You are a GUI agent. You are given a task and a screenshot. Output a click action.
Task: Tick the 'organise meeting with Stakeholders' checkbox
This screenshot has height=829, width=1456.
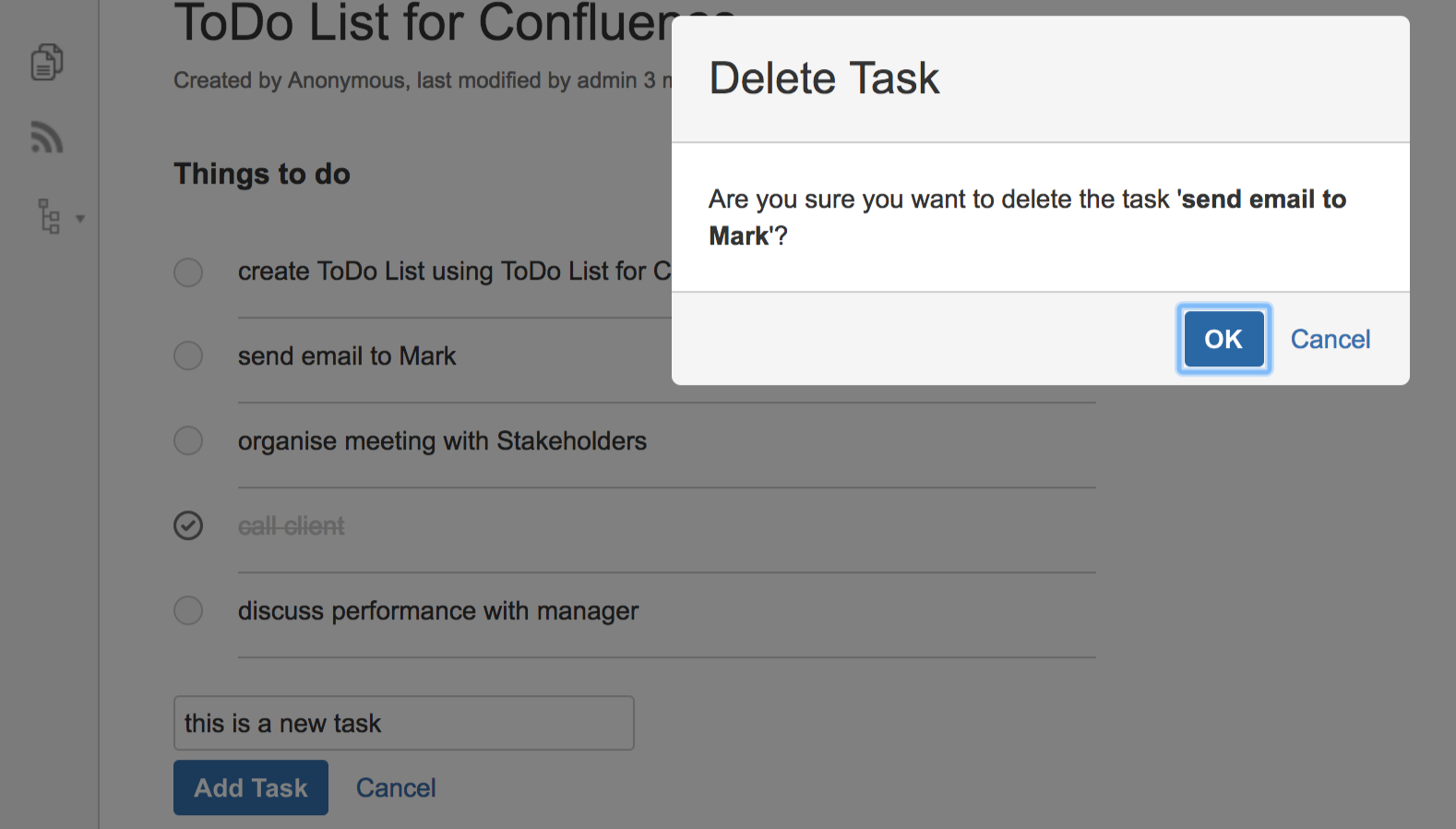tap(188, 440)
